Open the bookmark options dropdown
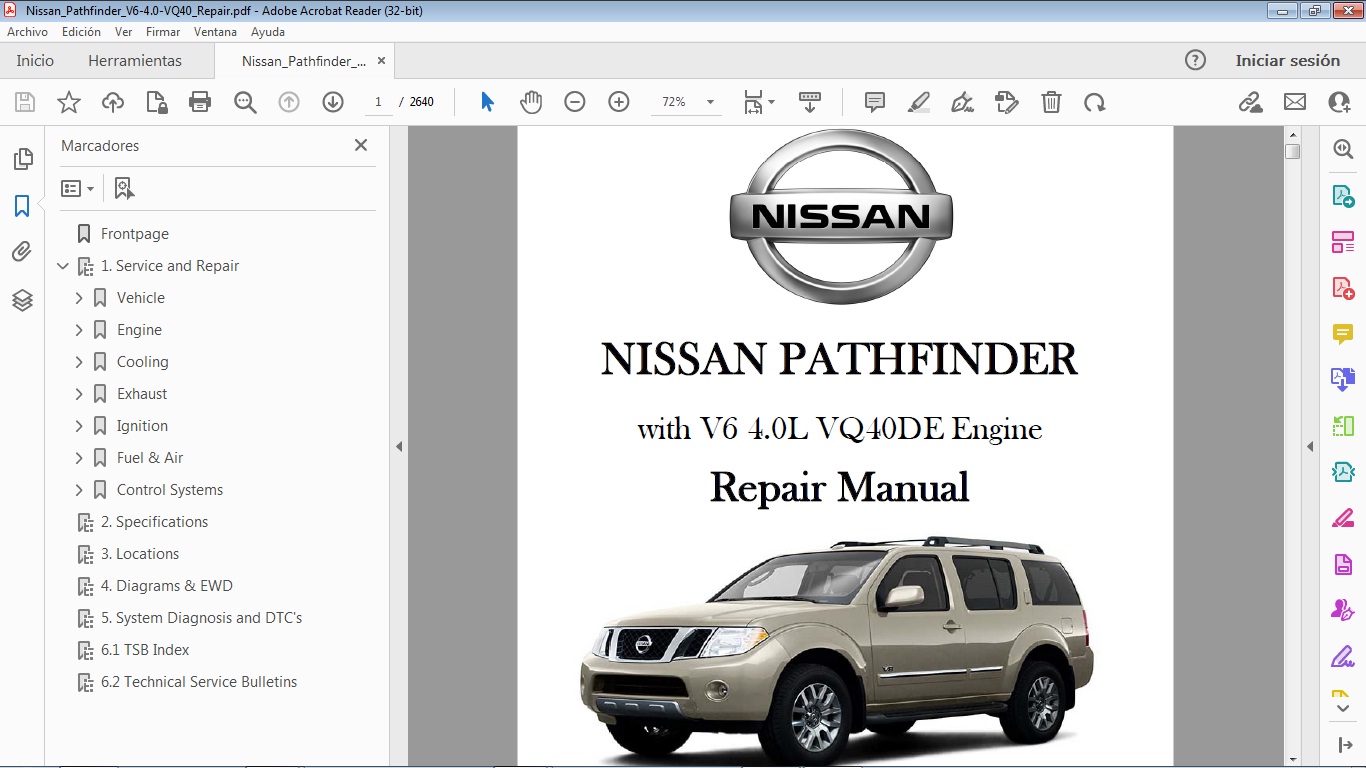The width and height of the screenshot is (1366, 768). click(78, 188)
